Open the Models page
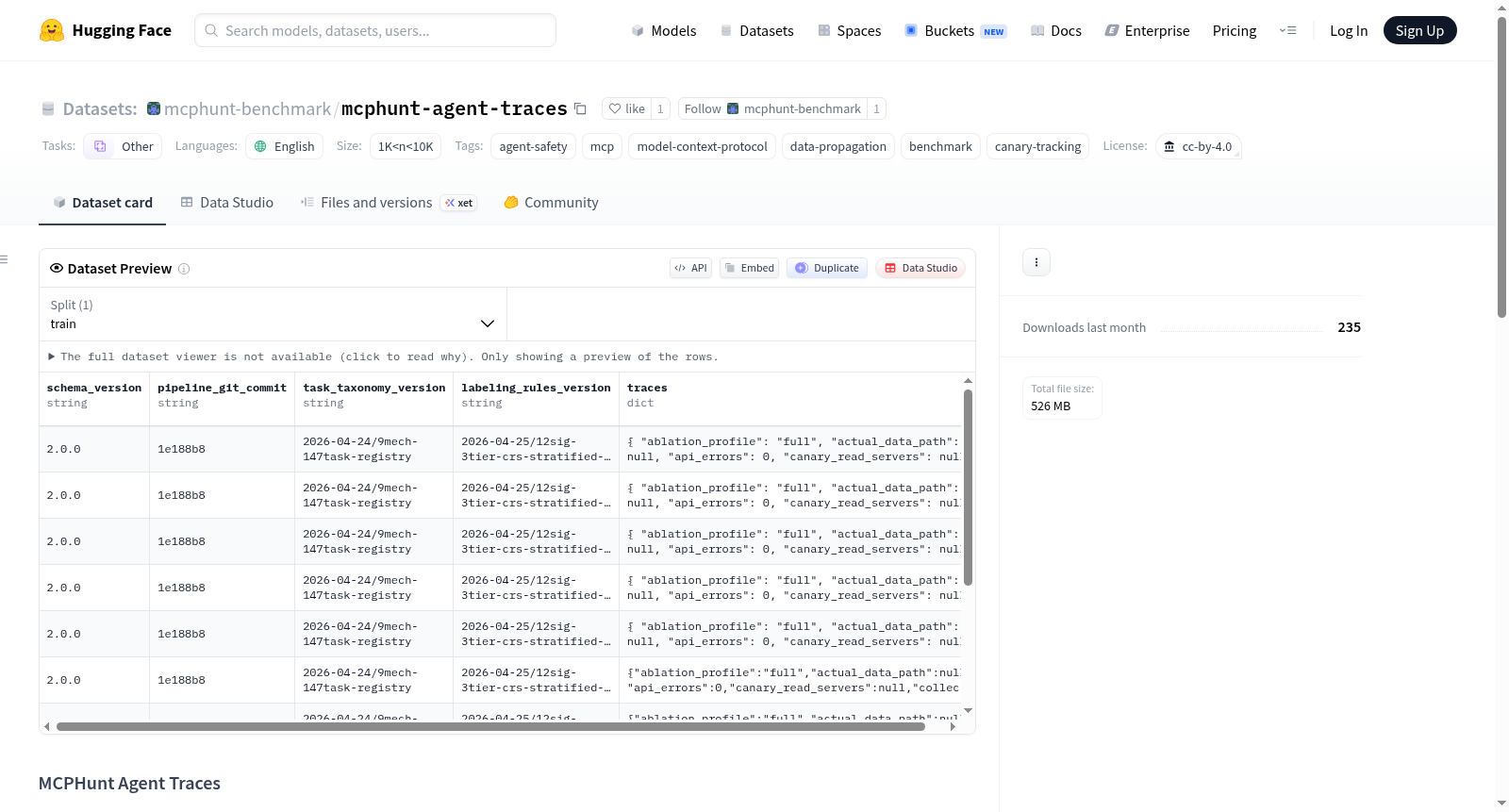Image resolution: width=1509 pixels, height=812 pixels. [x=664, y=30]
